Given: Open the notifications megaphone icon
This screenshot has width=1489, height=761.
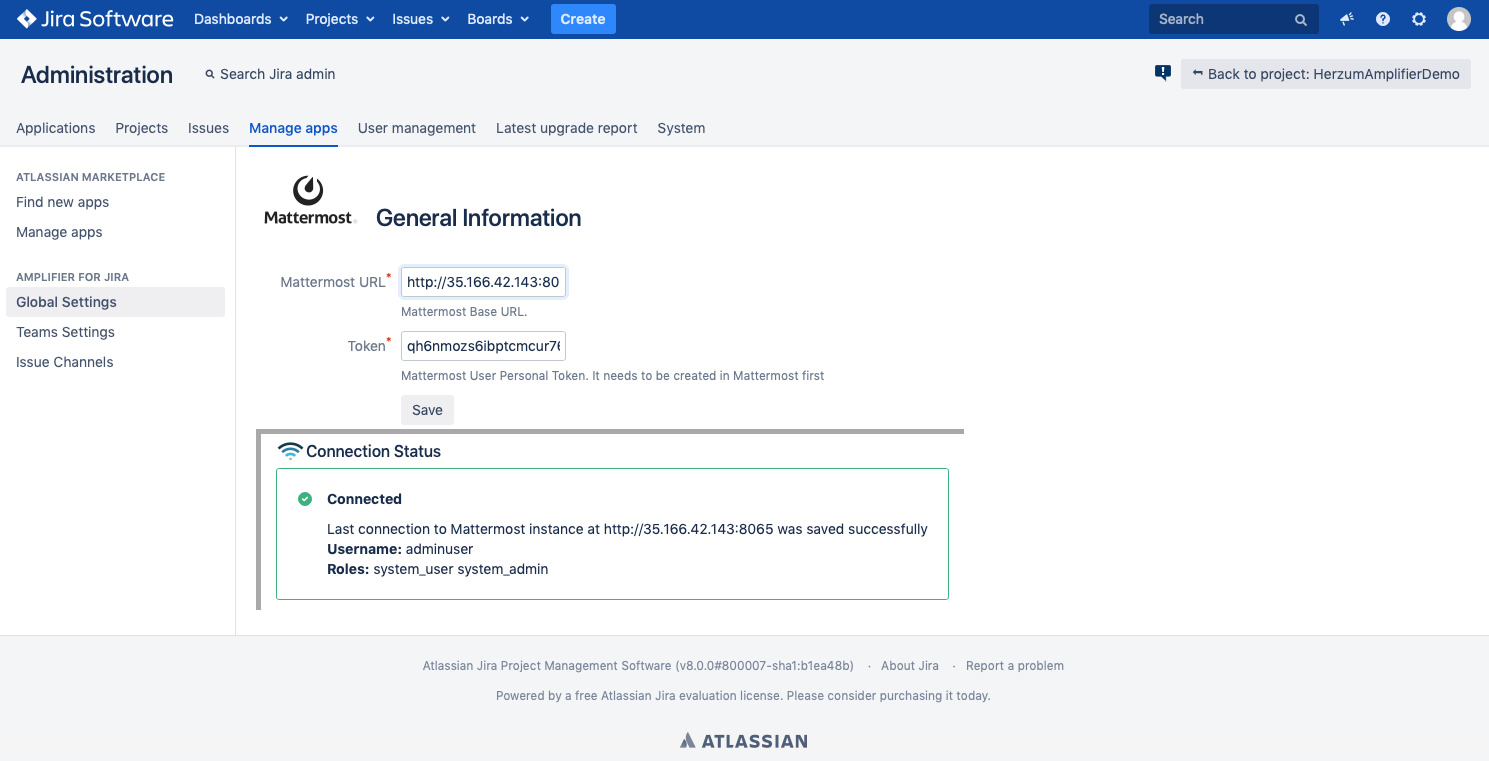Looking at the screenshot, I should (1347, 19).
